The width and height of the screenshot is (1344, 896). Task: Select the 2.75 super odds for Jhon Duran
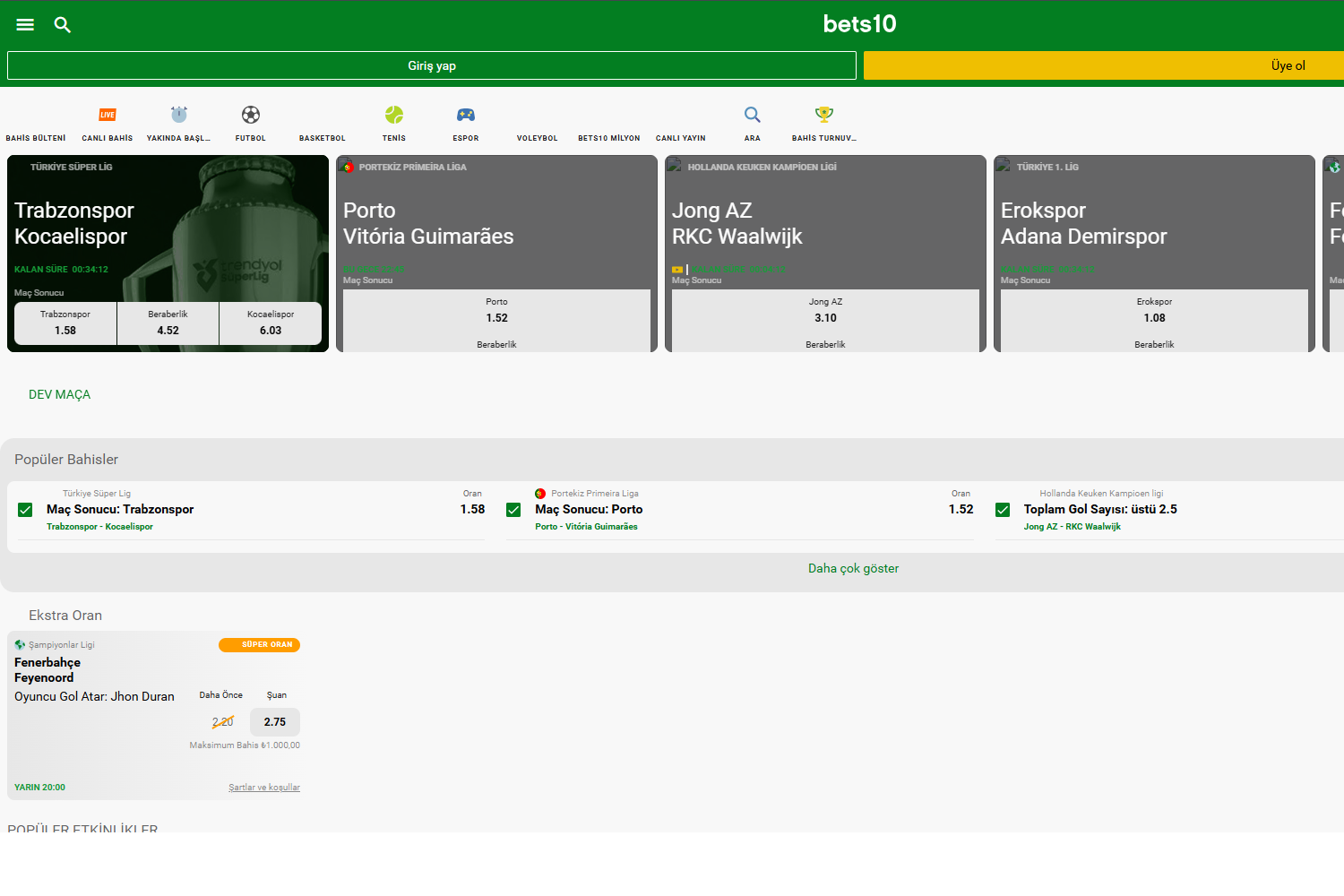click(x=275, y=722)
